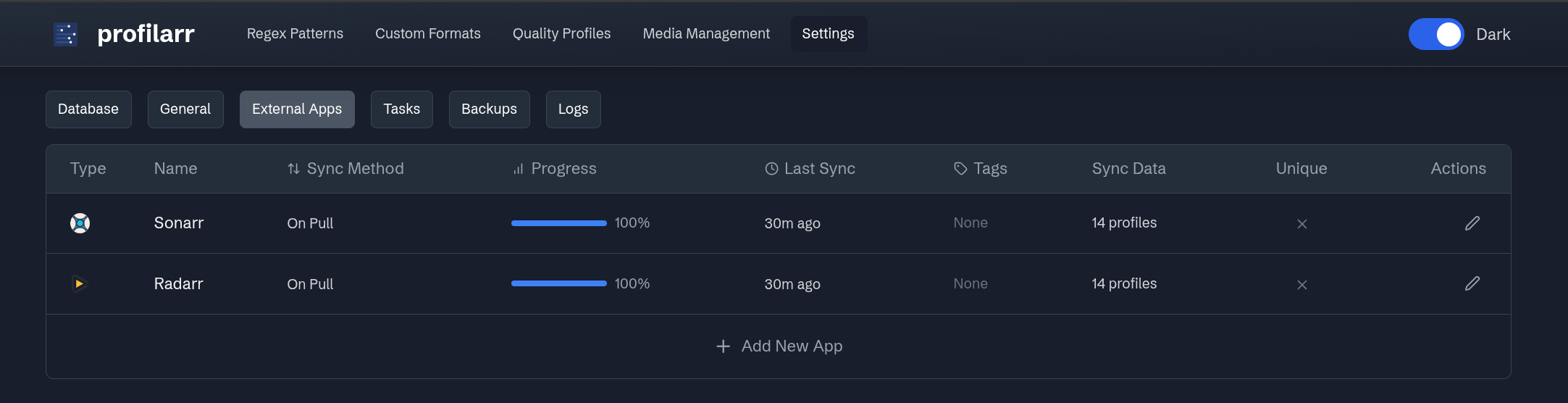
Task: Click the Radarr app type icon
Action: coord(79,284)
